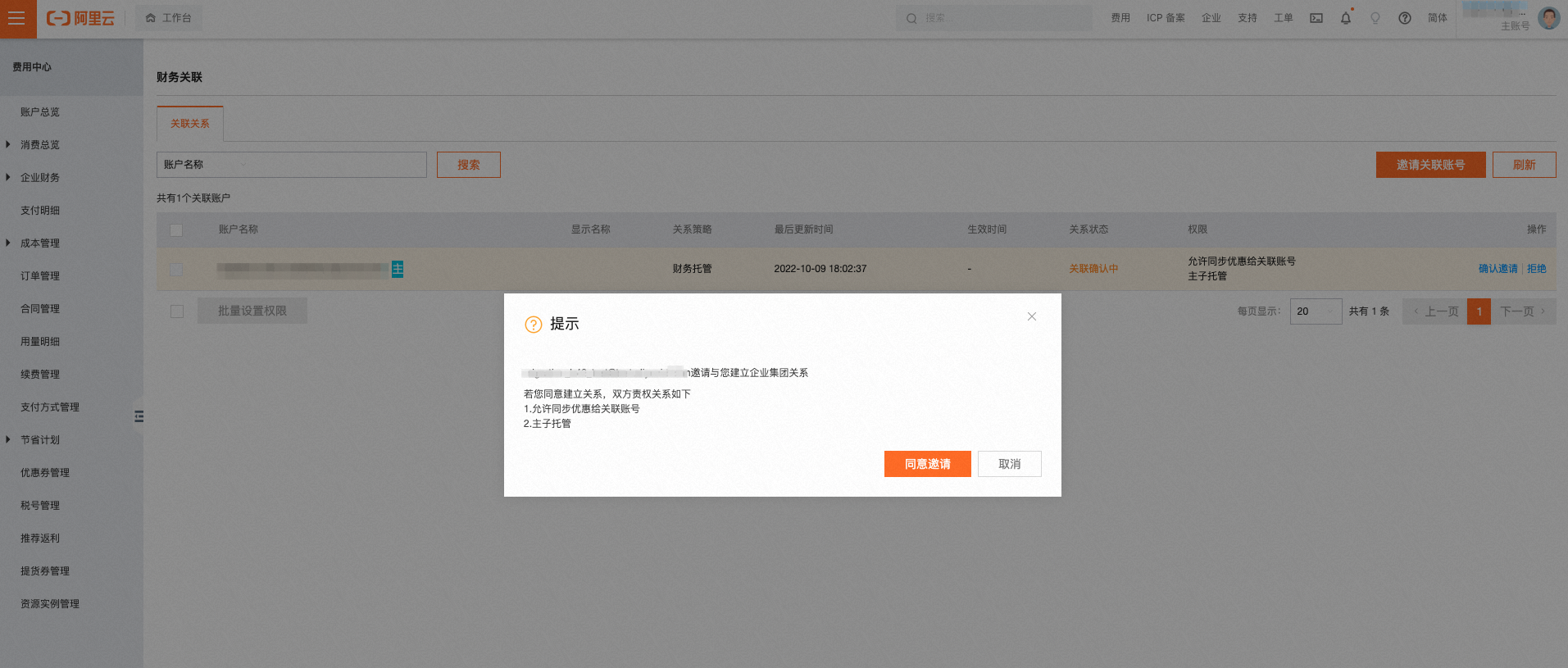Go to 账户总览 in sidebar
The image size is (1568, 668).
pyautogui.click(x=40, y=112)
